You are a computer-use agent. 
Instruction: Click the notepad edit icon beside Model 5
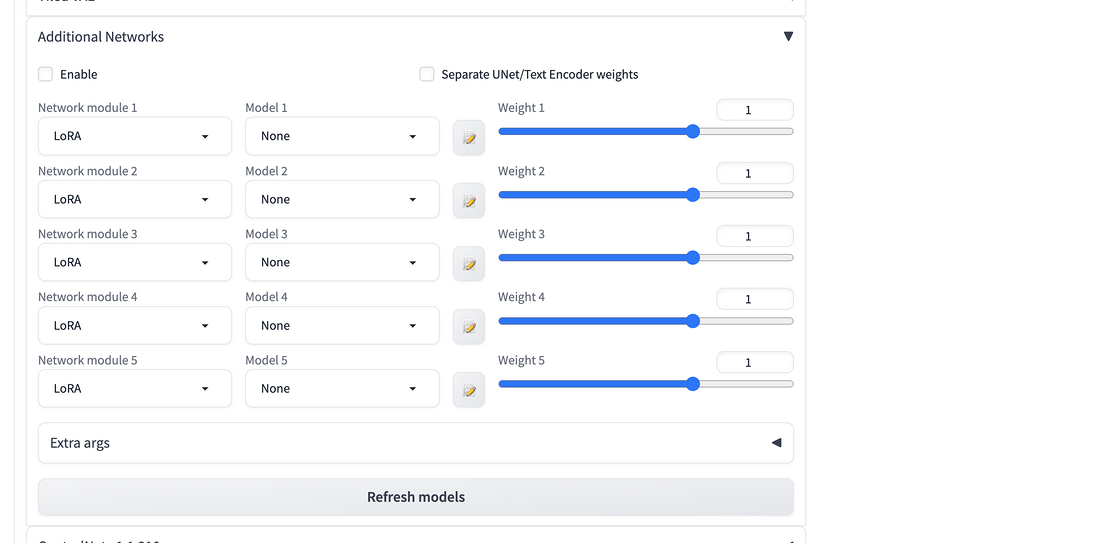[x=469, y=390]
